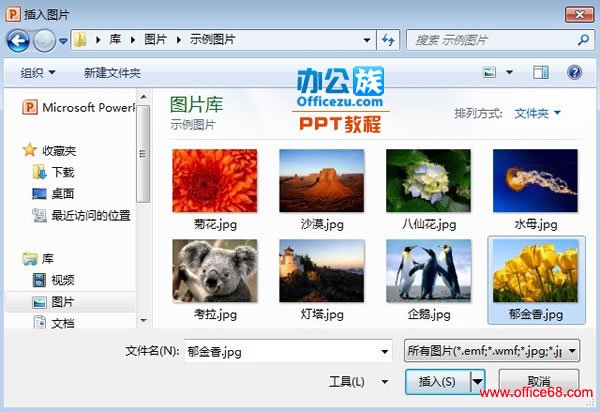Select the 示例图片 breadcrumb segment
This screenshot has width=600, height=412.
point(212,39)
